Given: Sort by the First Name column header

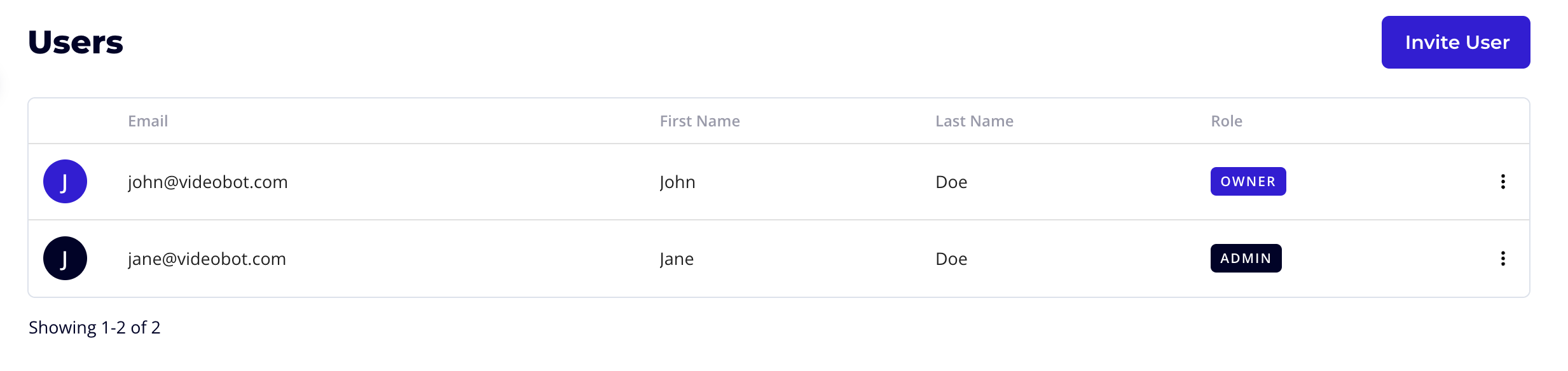Looking at the screenshot, I should click(699, 121).
